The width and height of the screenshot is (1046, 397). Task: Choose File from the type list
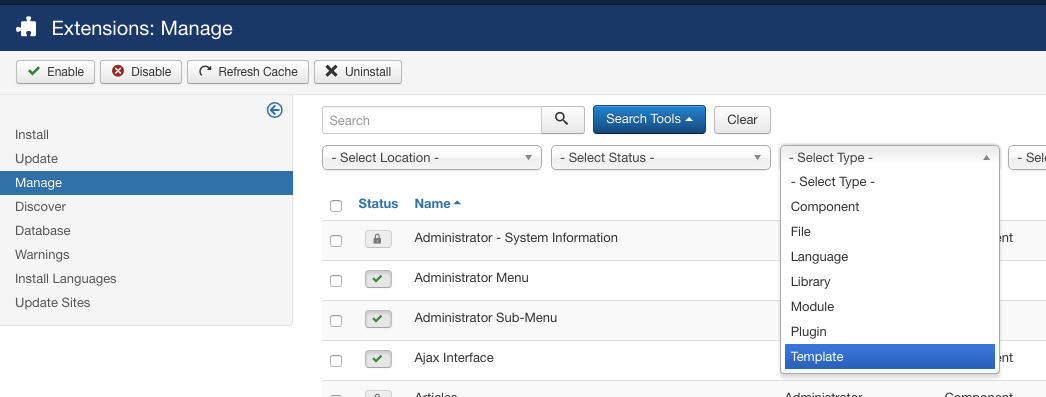(890, 232)
